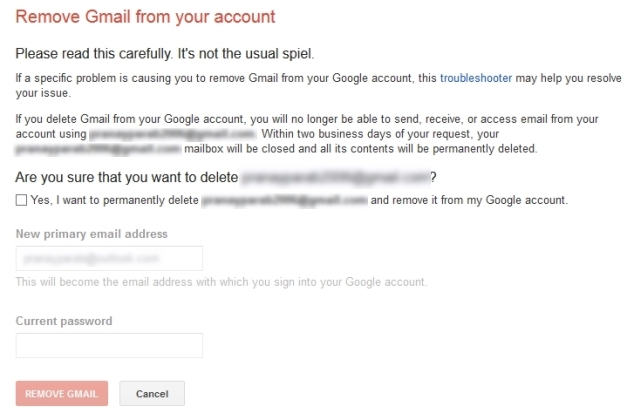Viewport: 635px width, 420px height.
Task: Click the blurred email before 'mailbox will be closed'
Action: (x=98, y=149)
